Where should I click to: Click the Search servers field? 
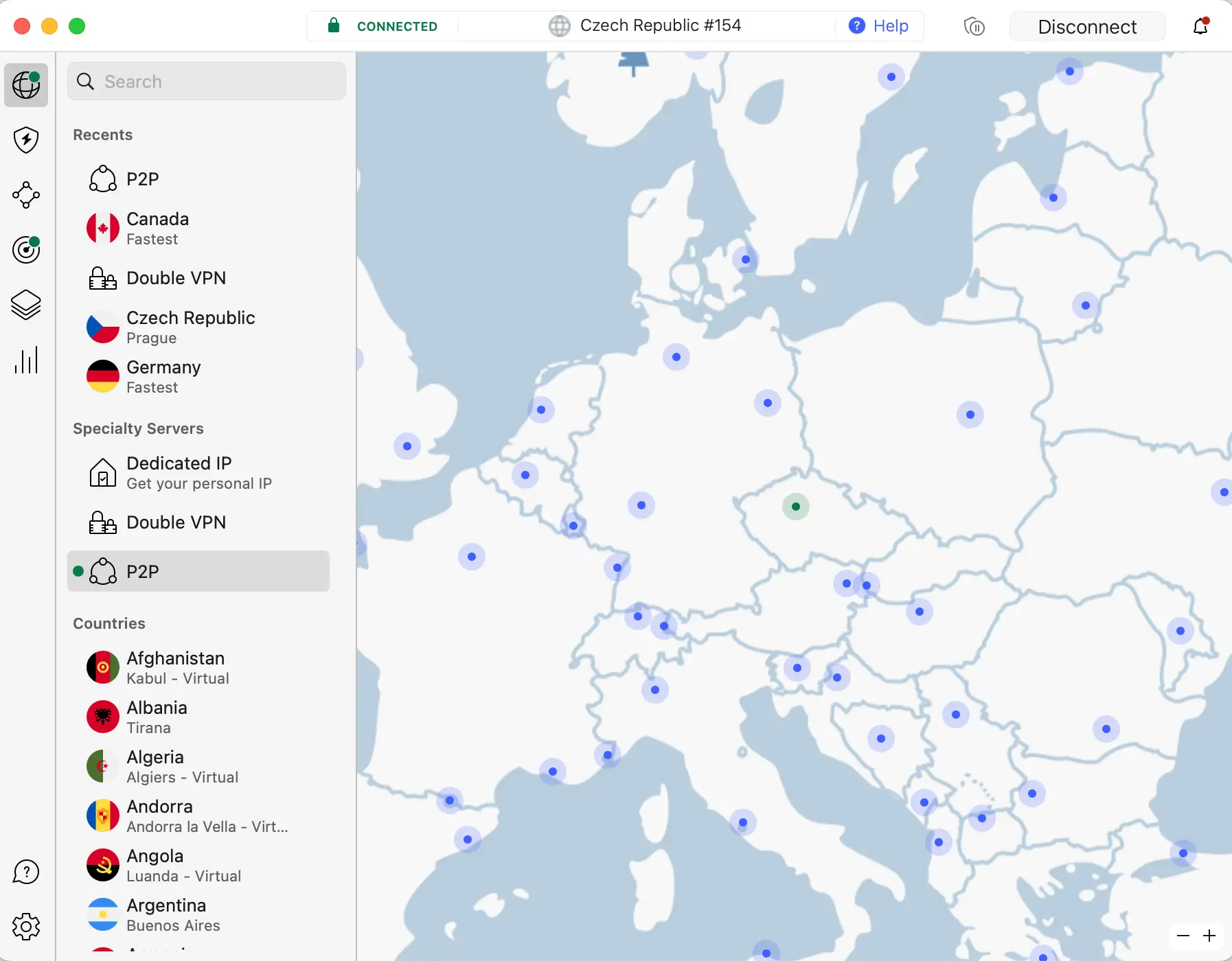[x=207, y=82]
